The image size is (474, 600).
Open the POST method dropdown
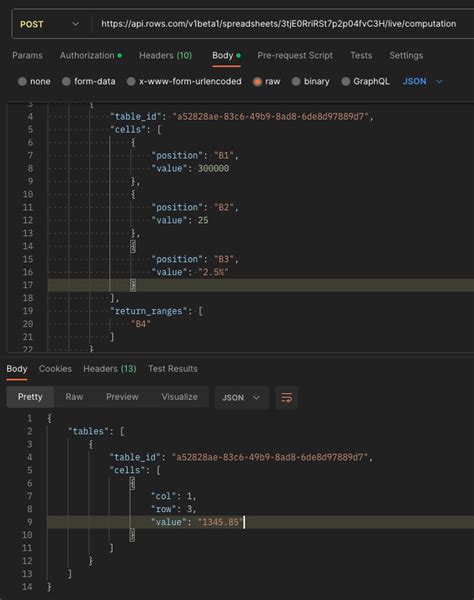click(x=49, y=24)
